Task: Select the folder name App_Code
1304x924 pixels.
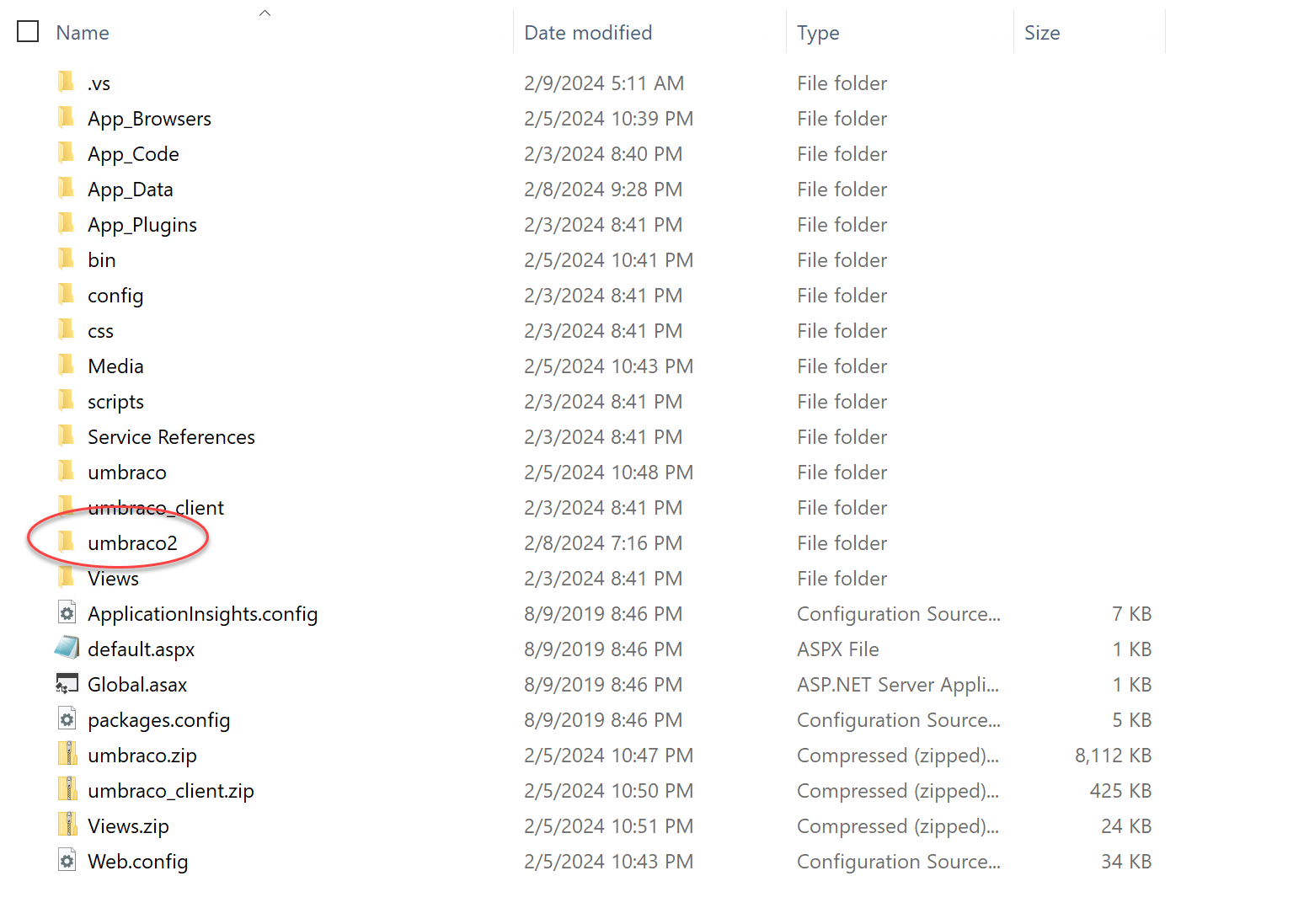Action: (x=133, y=154)
